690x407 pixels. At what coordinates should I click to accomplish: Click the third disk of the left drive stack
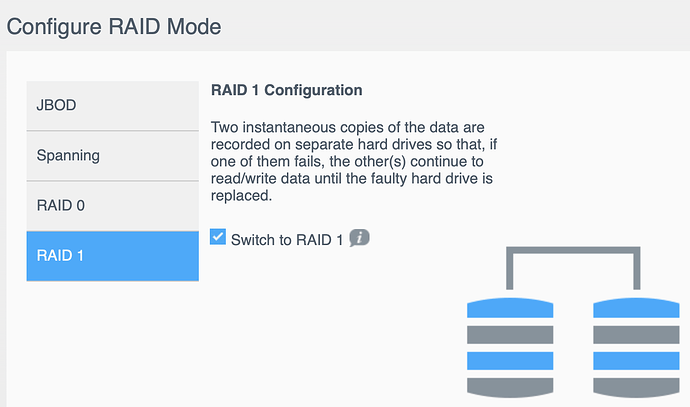pyautogui.click(x=509, y=360)
